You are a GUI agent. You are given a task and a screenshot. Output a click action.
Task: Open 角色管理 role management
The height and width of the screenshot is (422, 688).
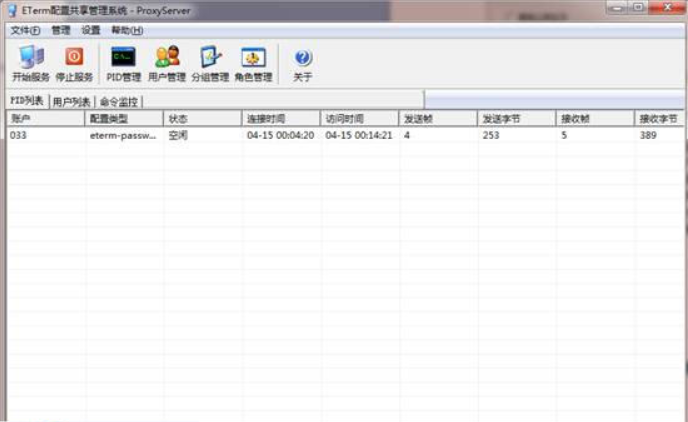click(x=253, y=64)
